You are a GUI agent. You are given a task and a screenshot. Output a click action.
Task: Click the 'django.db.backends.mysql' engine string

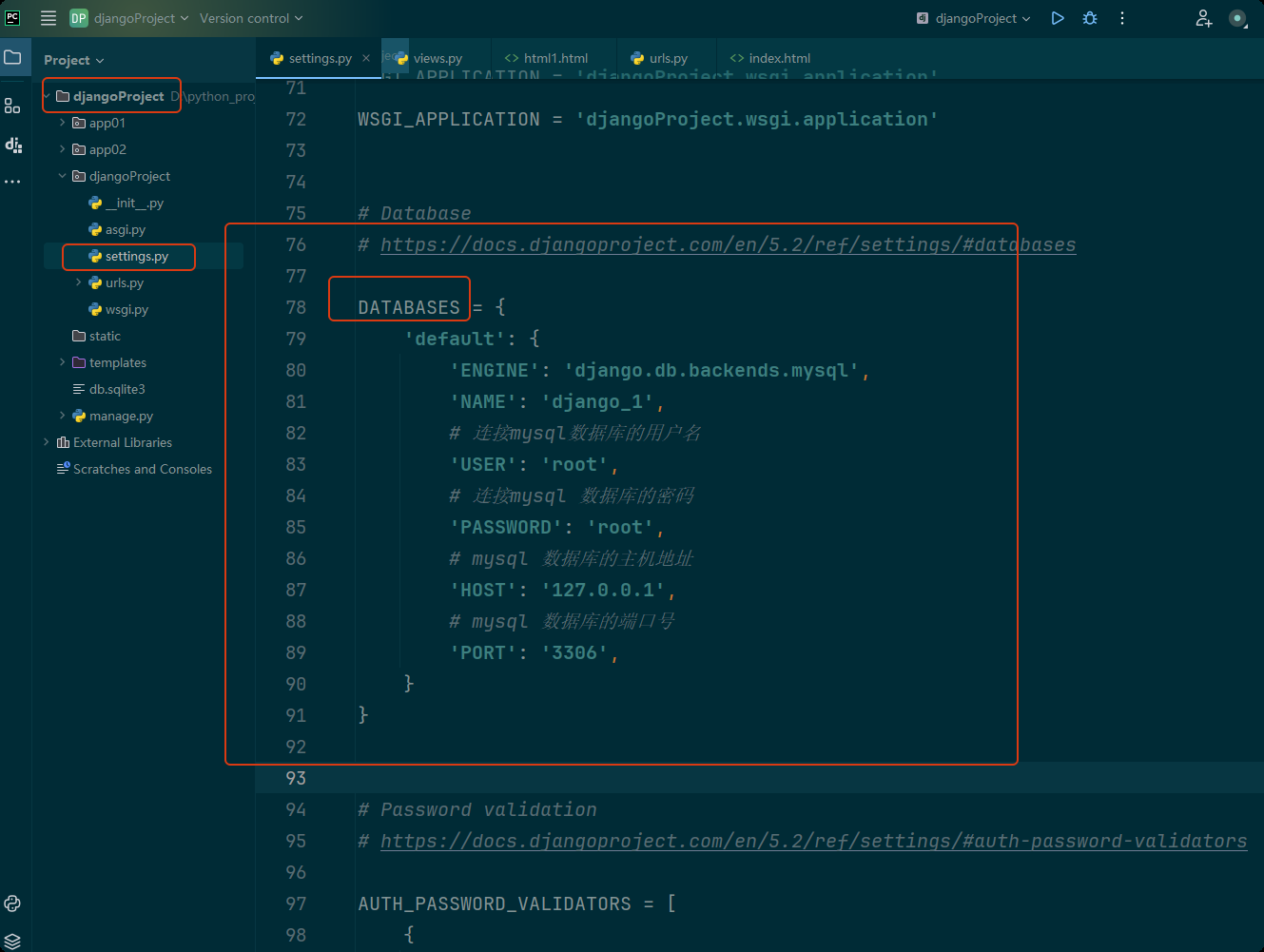(712, 370)
